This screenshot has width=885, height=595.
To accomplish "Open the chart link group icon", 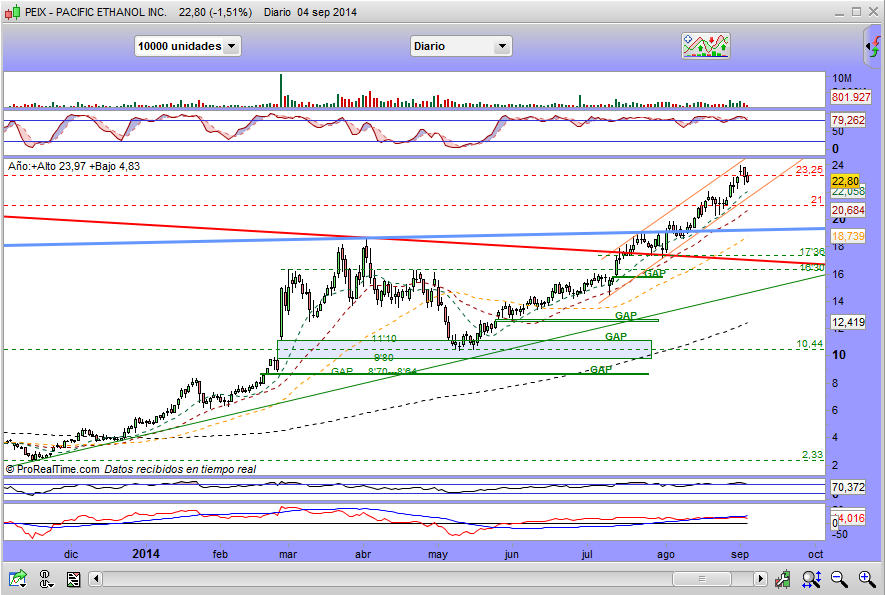I will click(x=45, y=579).
